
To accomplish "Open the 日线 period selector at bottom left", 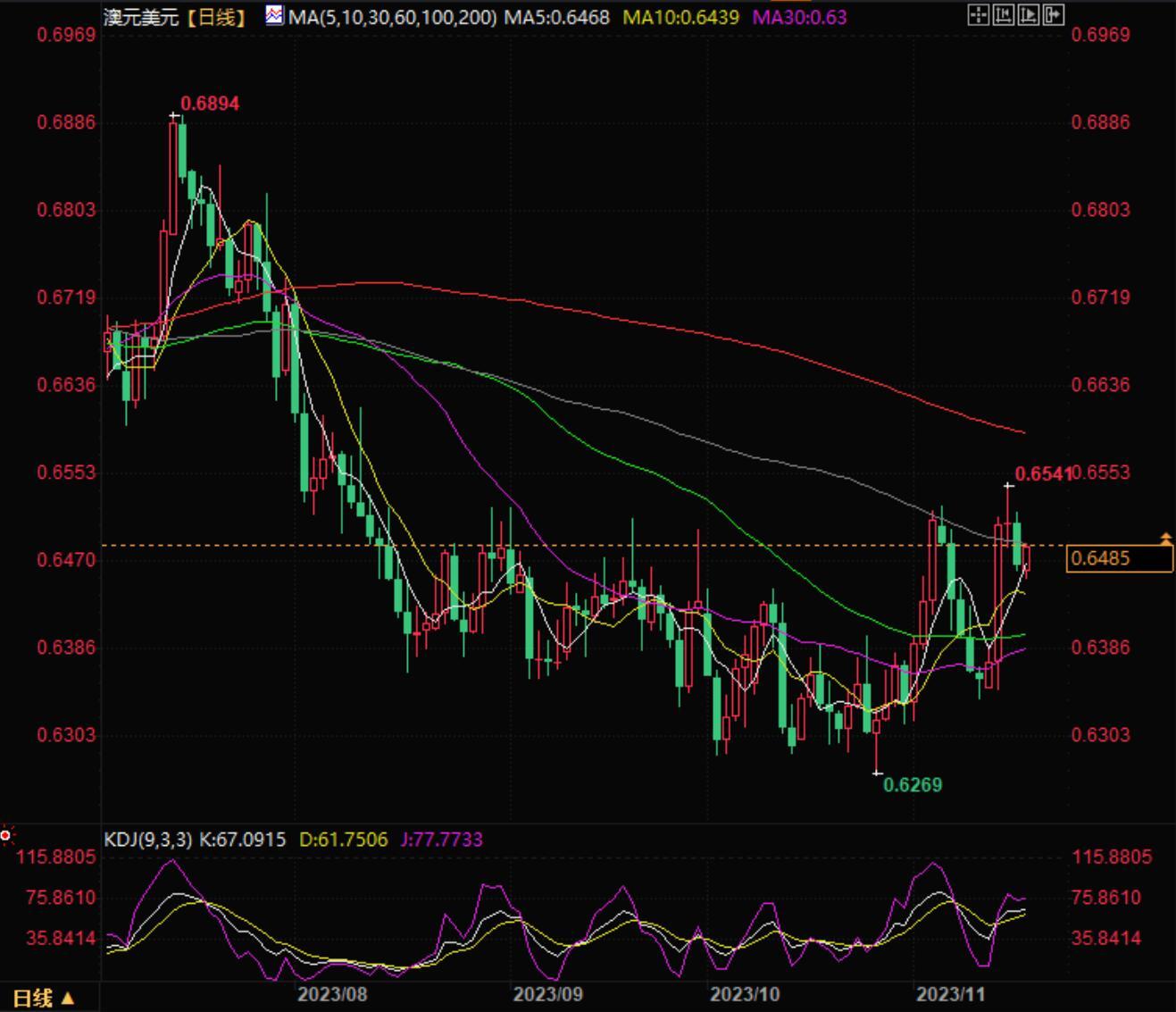I will pos(43,998).
